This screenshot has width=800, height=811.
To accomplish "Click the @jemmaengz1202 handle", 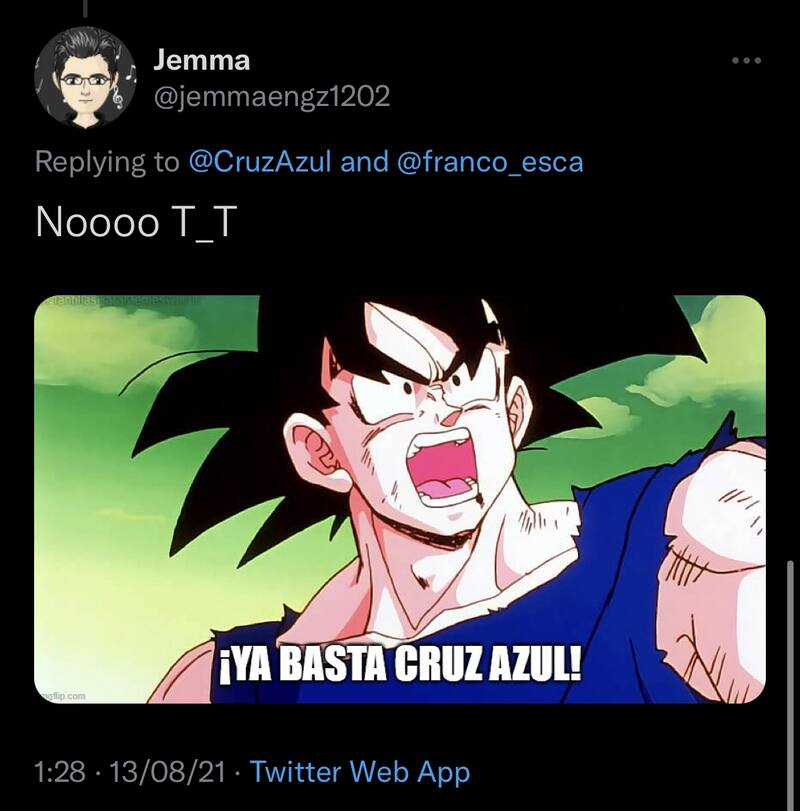I will tap(271, 96).
